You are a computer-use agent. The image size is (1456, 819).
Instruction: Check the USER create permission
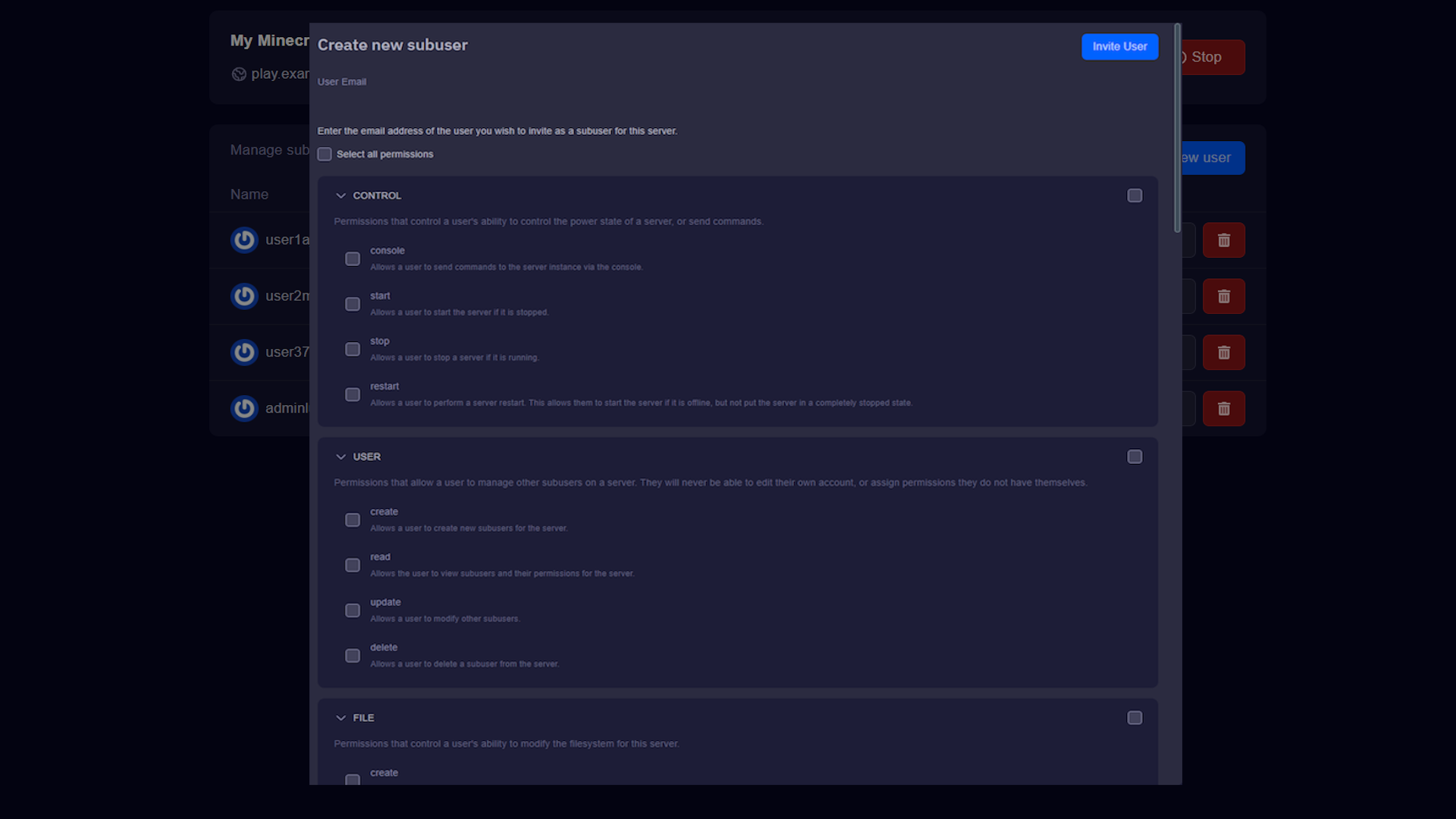[353, 519]
